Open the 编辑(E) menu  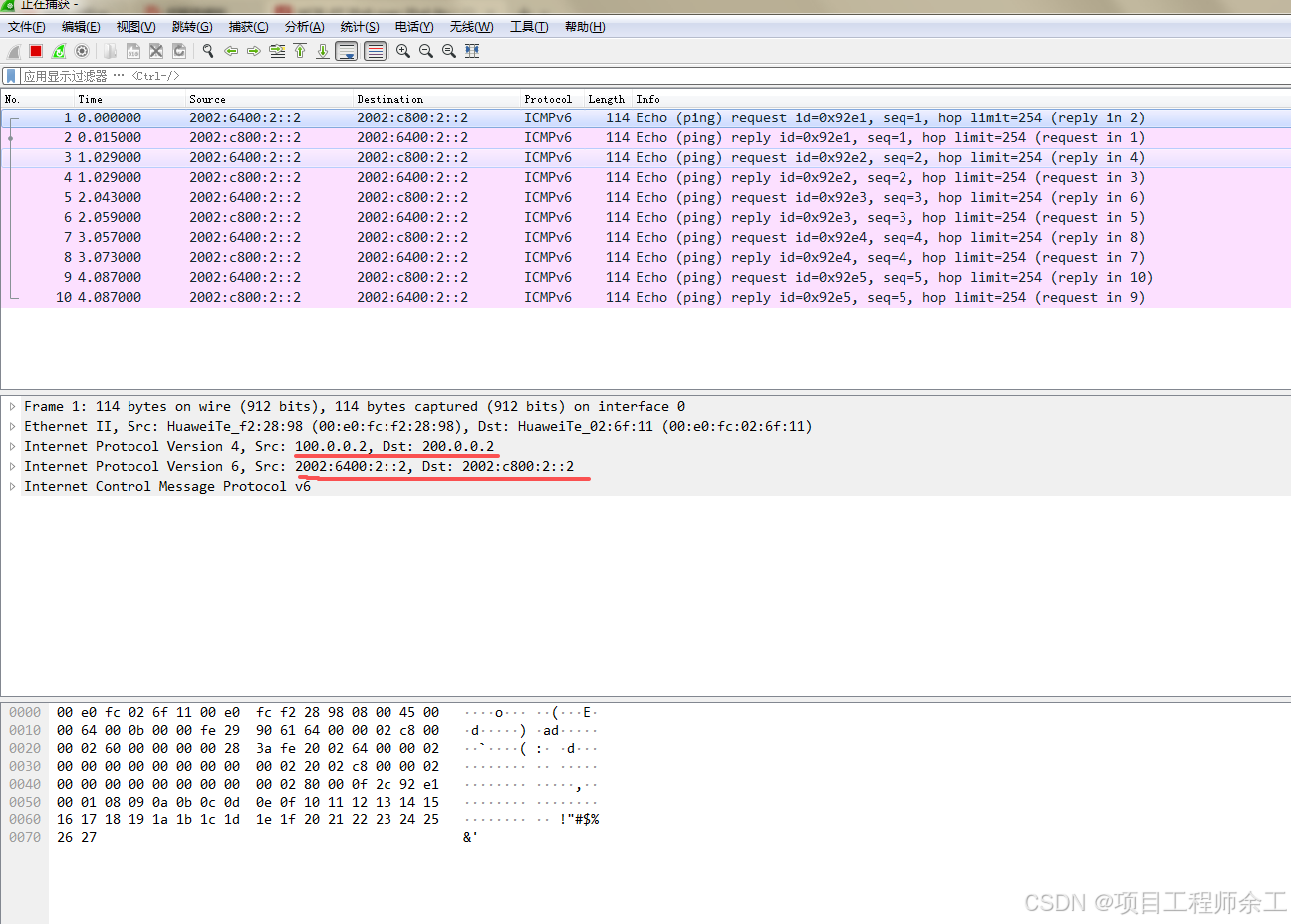tap(81, 27)
